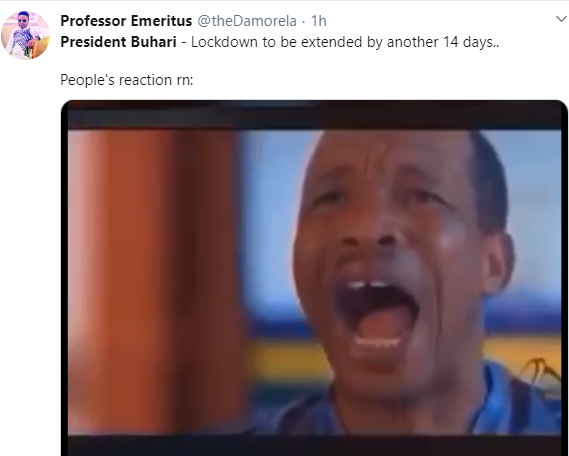The width and height of the screenshot is (569, 456).
Task: Open the 1h tweet timestamp
Action: pyautogui.click(x=319, y=21)
